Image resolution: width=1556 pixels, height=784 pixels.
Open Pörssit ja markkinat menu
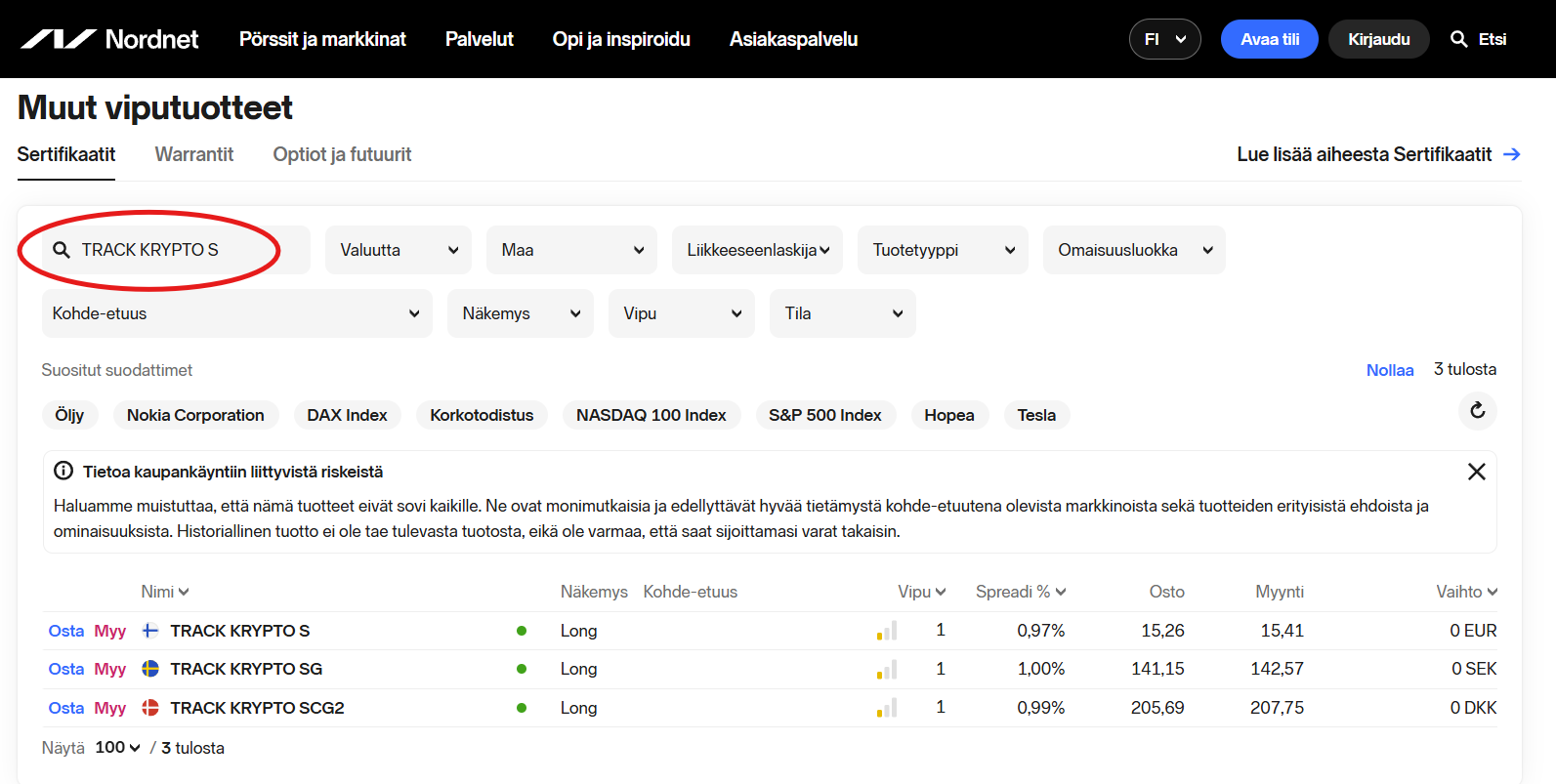point(322,39)
